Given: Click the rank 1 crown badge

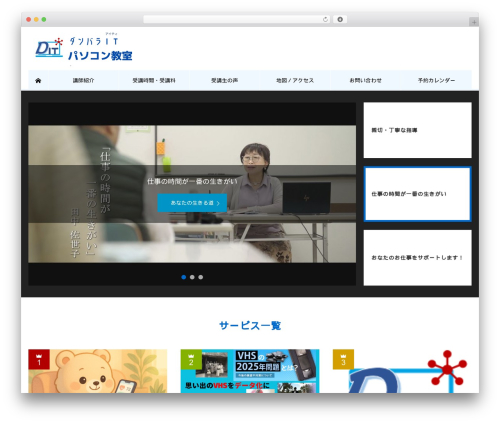Looking at the screenshot, I should tap(39, 359).
